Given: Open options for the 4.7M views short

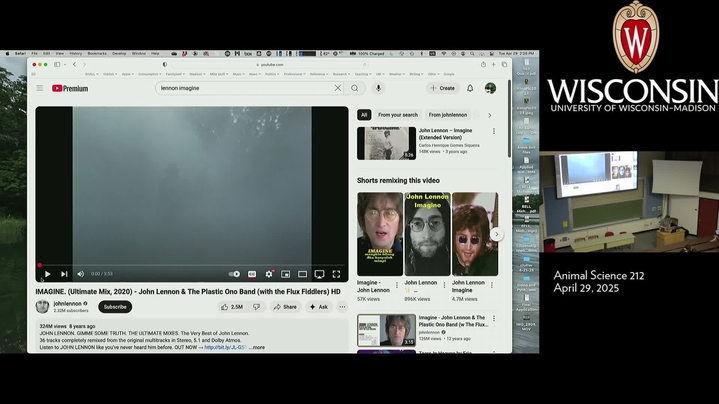Looking at the screenshot, I should (x=492, y=285).
